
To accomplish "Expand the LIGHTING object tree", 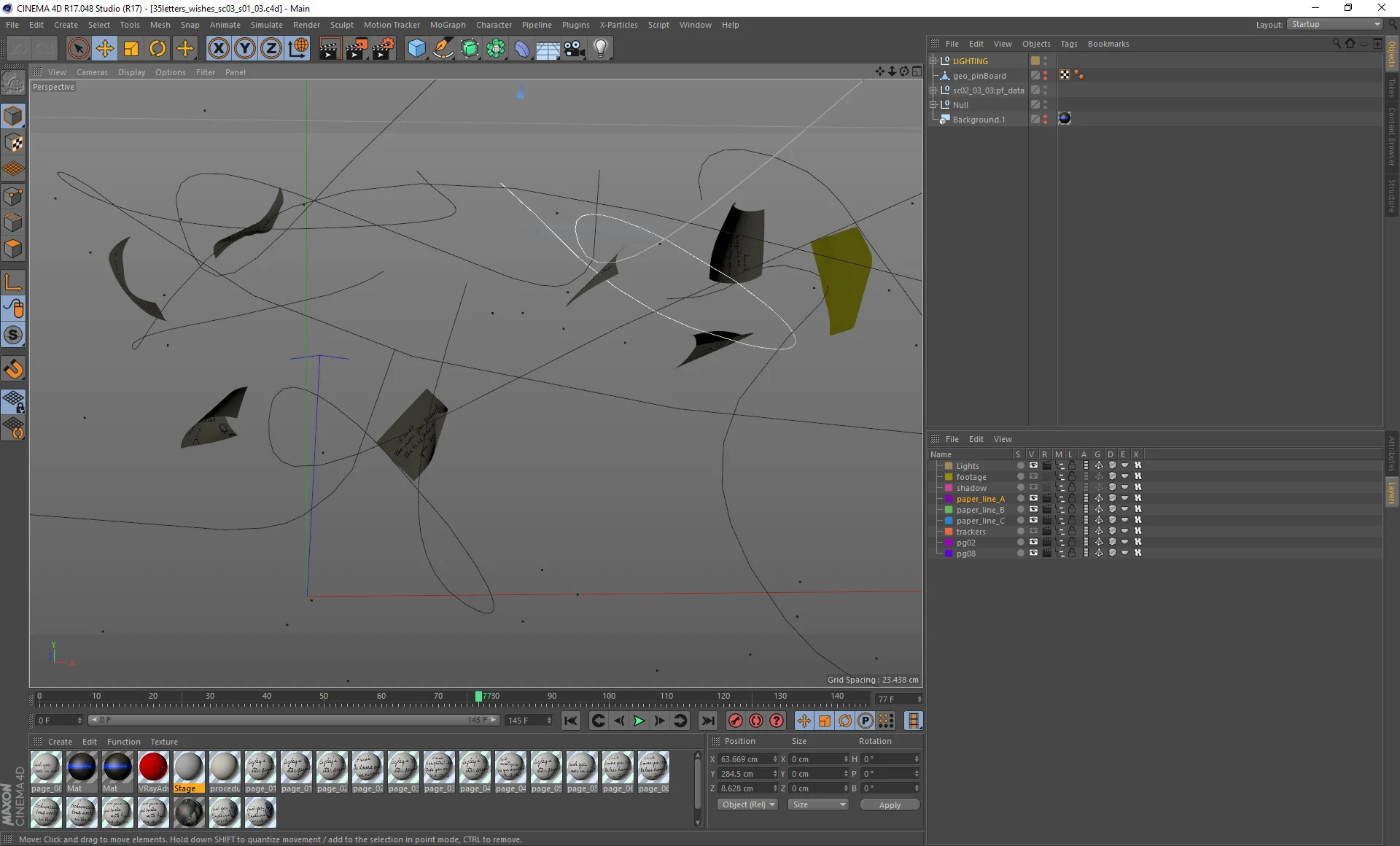I will tap(933, 61).
